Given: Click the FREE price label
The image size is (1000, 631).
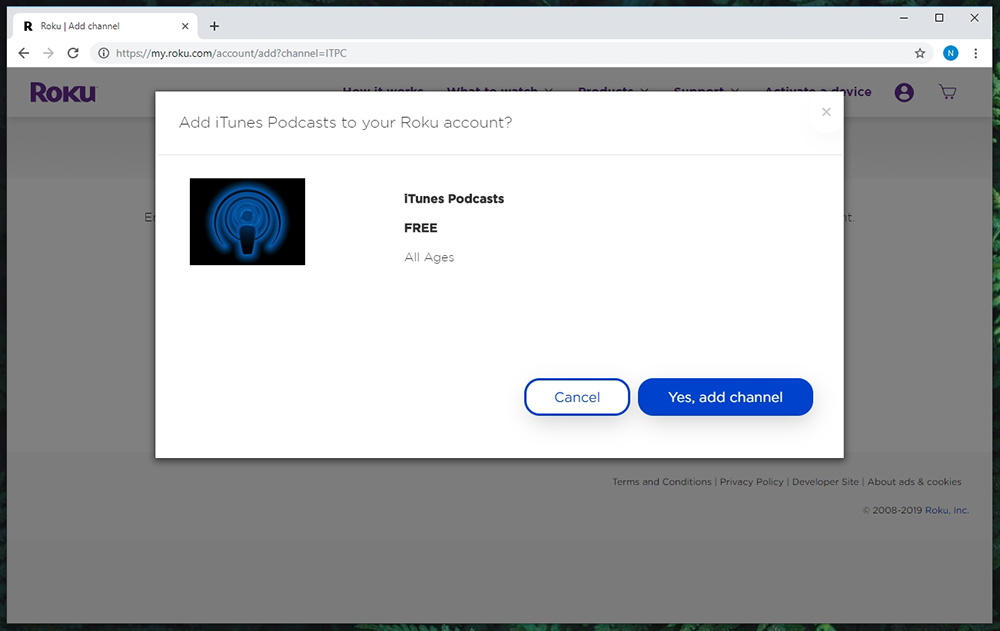Looking at the screenshot, I should coord(421,228).
